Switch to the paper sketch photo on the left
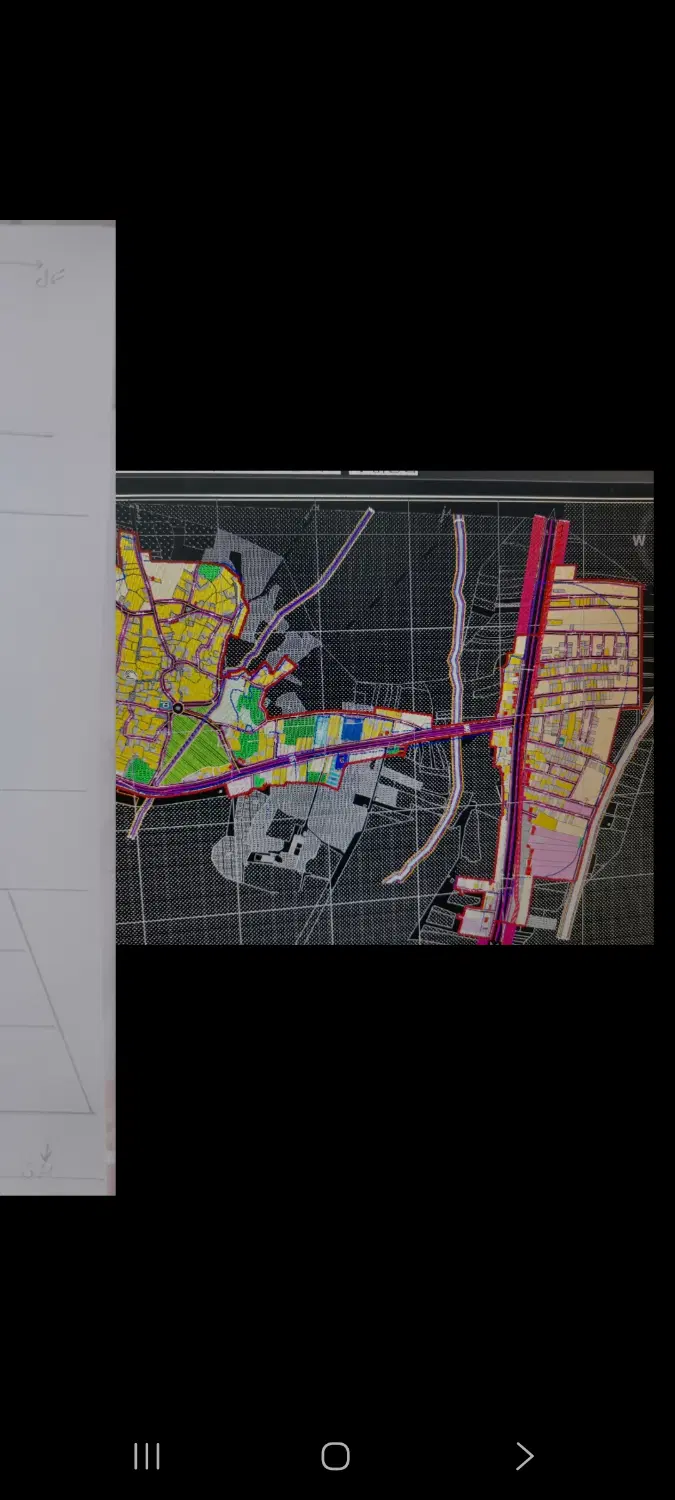 [57, 707]
